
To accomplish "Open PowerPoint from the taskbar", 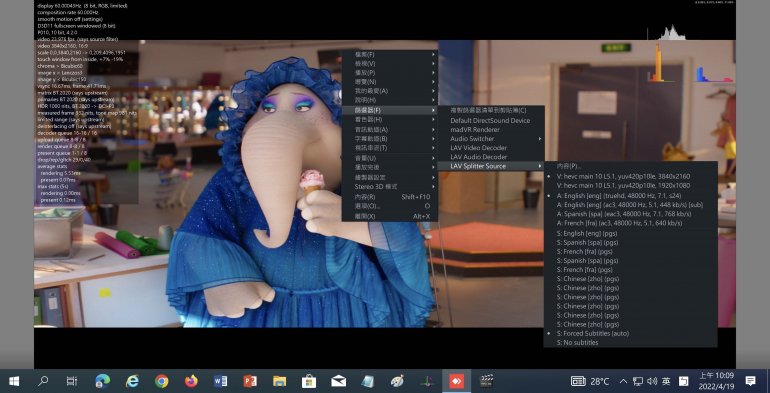I will 250,381.
